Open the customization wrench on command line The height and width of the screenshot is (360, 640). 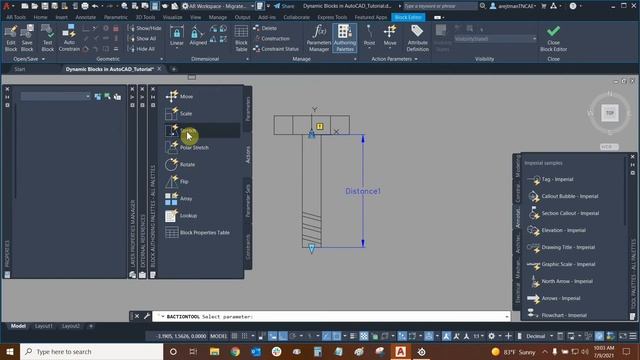tap(147, 316)
